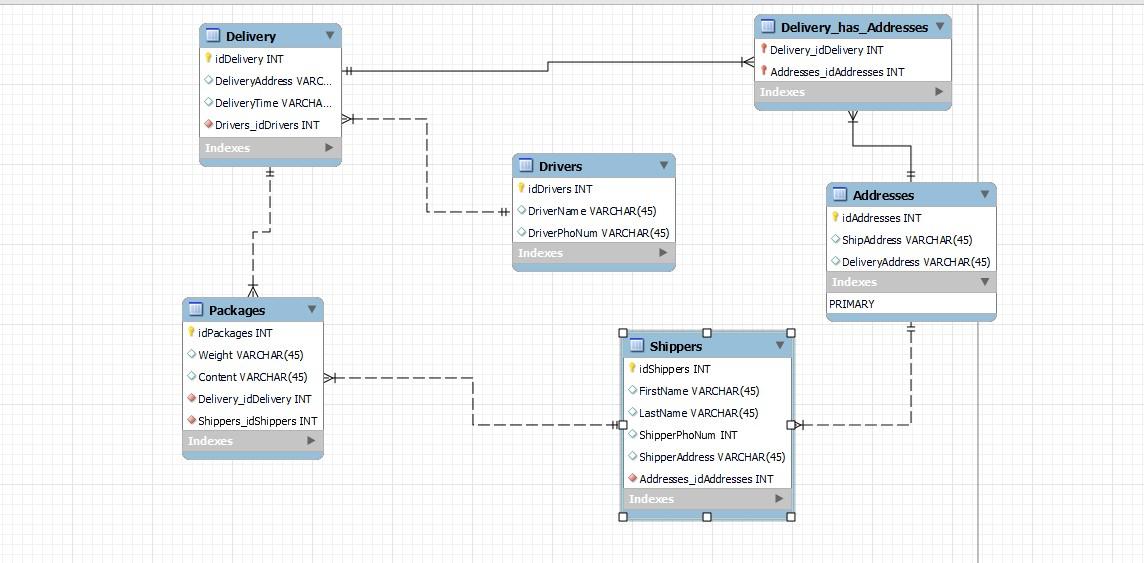Click the ShipAddress column diamond icon
Image resolution: width=1144 pixels, height=563 pixels.
(836, 239)
